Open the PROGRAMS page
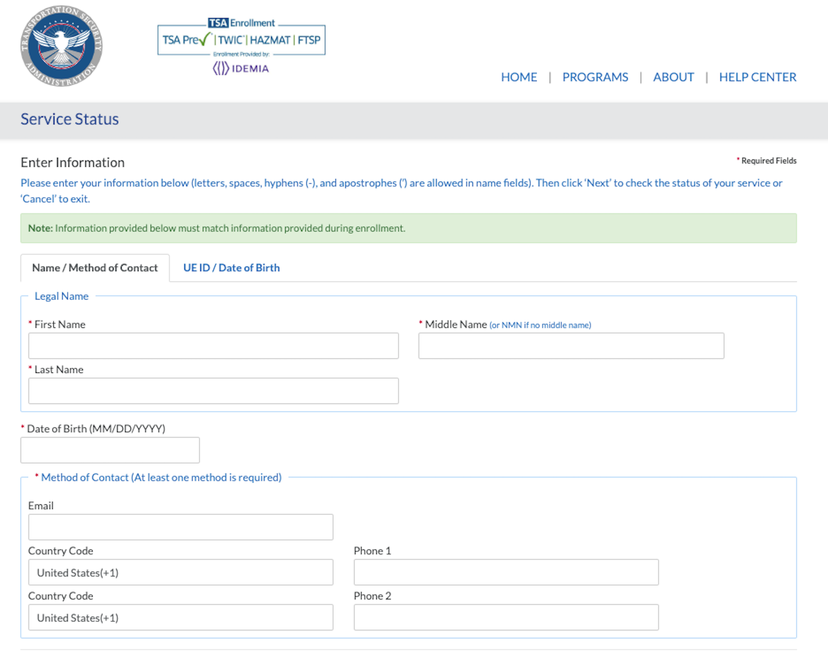Screen dimensions: 828x658 [x=595, y=77]
